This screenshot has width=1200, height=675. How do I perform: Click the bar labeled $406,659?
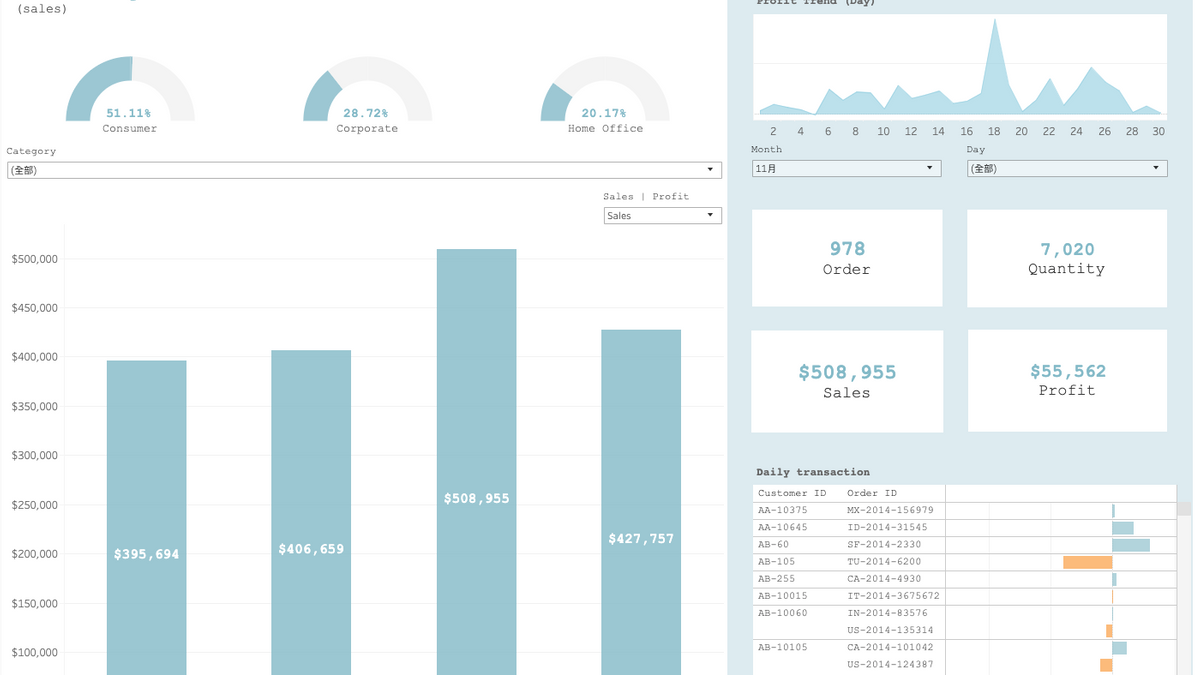coord(311,512)
